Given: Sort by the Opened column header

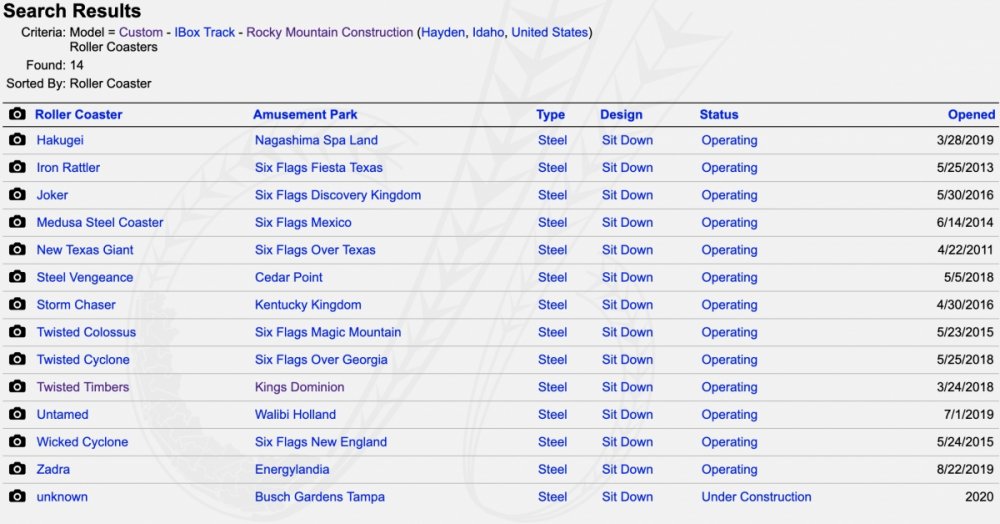Looking at the screenshot, I should [971, 114].
